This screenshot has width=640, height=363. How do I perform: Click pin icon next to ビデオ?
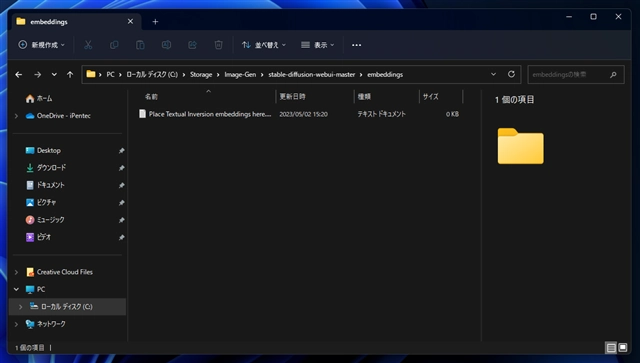121,237
